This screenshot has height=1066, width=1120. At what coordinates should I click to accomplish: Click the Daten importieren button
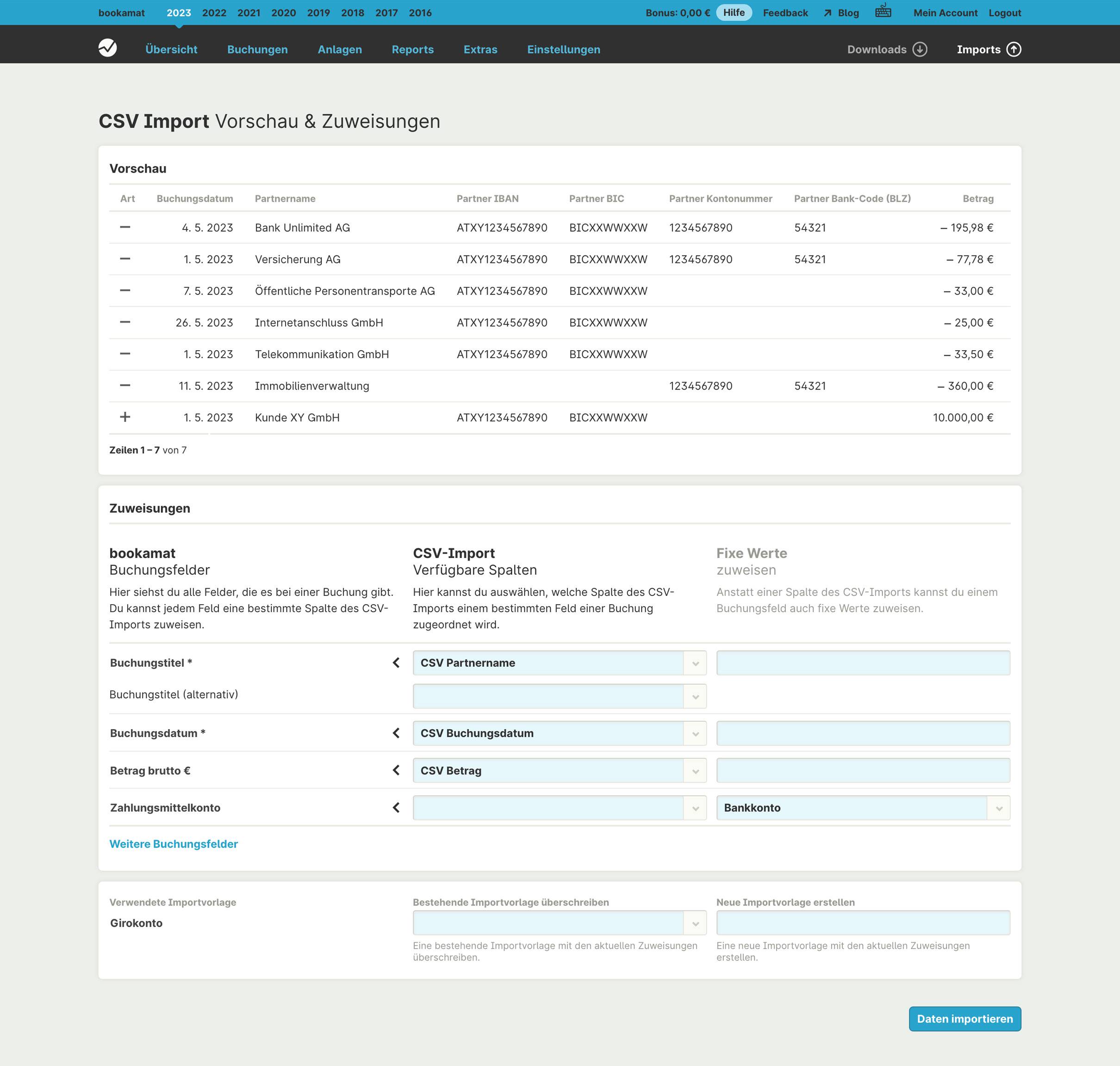point(965,1019)
